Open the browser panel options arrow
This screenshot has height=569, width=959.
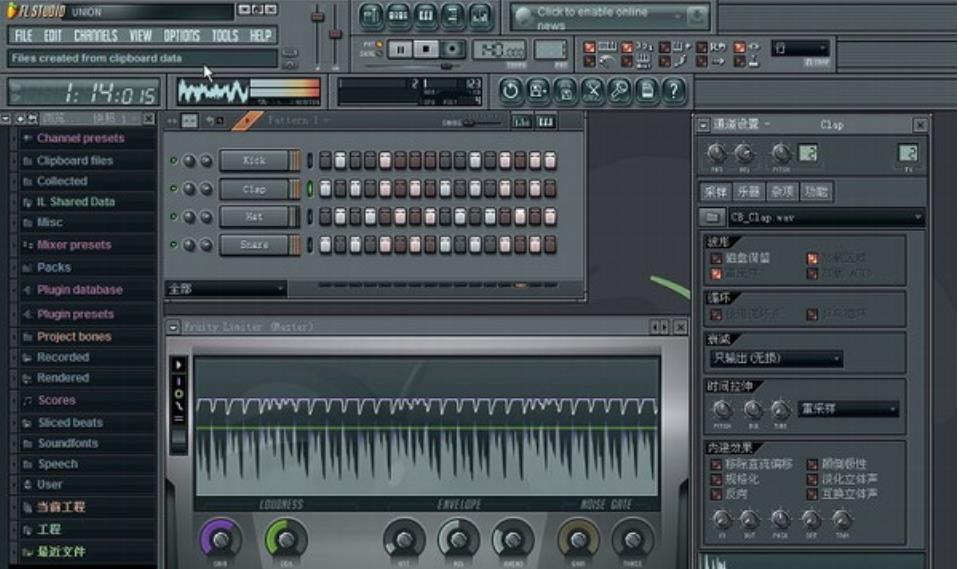[6, 118]
